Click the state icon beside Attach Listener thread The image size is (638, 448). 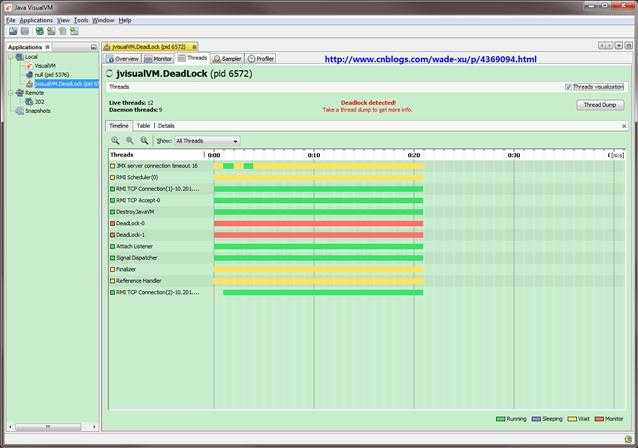[x=113, y=247]
